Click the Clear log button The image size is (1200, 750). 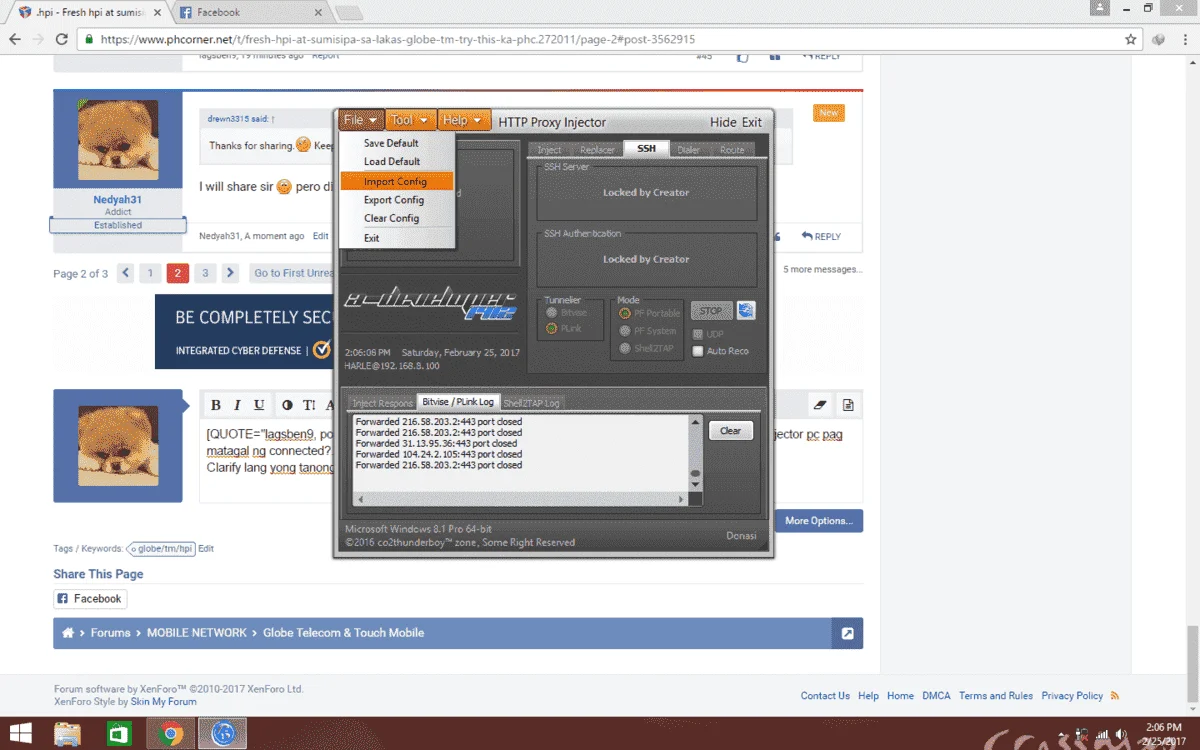coord(731,431)
